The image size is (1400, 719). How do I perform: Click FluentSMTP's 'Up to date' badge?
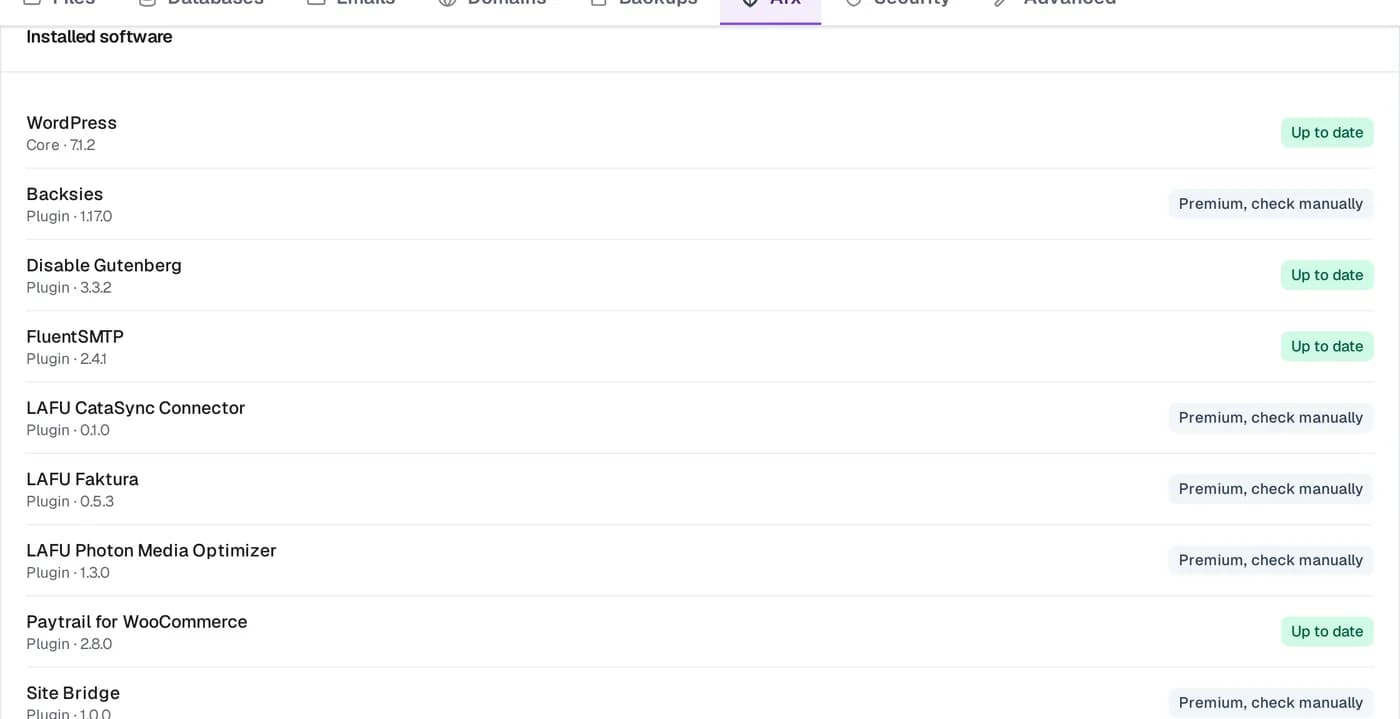(1327, 346)
